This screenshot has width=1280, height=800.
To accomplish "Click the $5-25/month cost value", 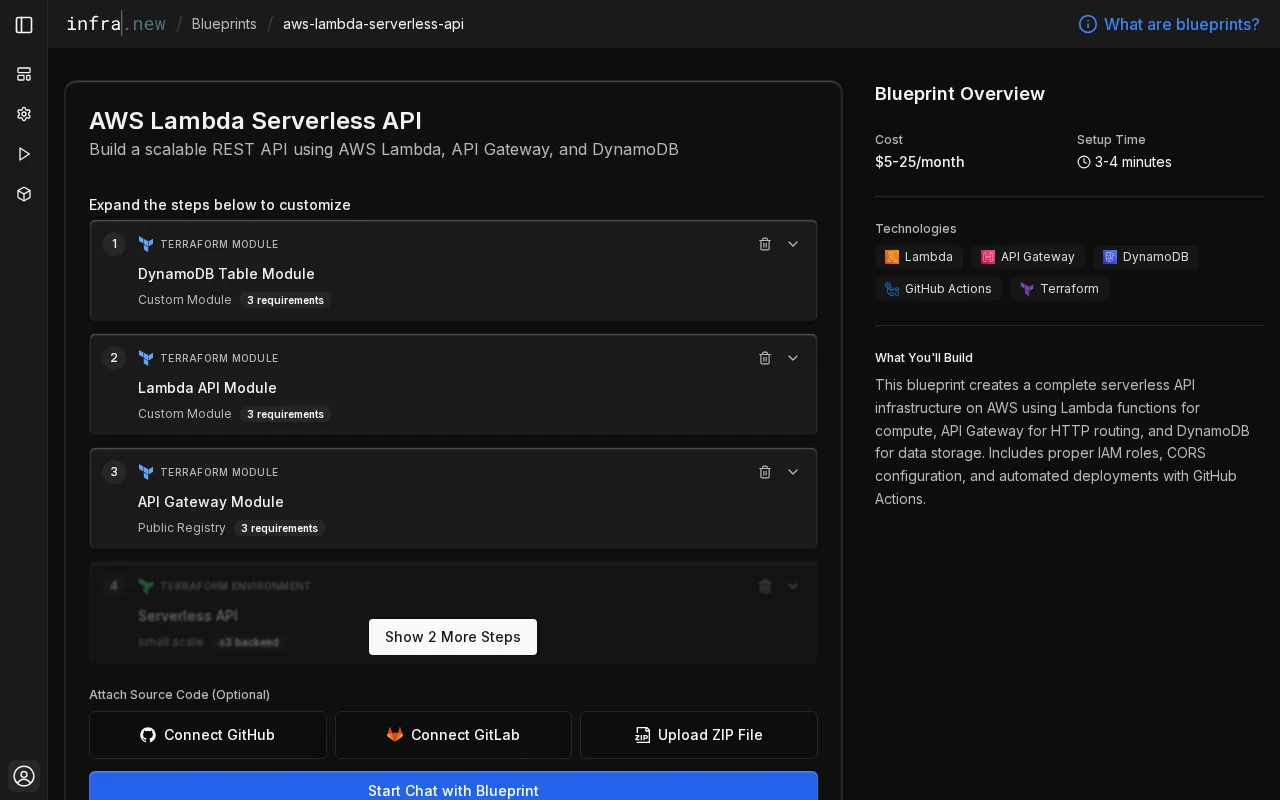I will point(920,162).
